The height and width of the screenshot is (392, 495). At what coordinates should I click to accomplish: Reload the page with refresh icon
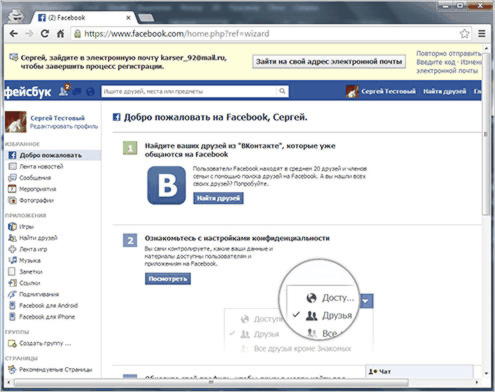(x=45, y=34)
